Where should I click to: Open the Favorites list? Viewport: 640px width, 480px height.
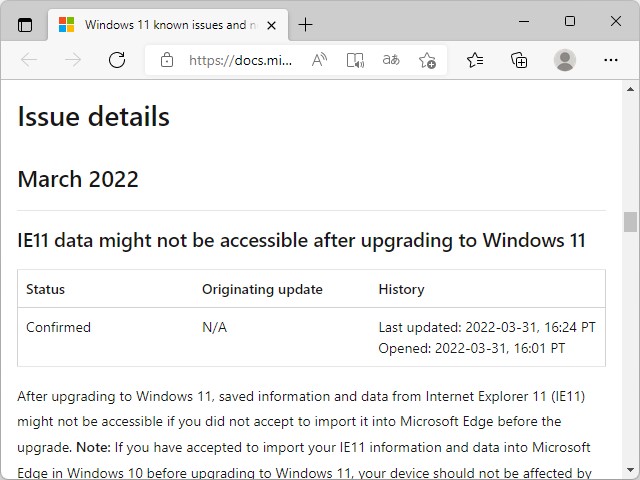pyautogui.click(x=475, y=60)
